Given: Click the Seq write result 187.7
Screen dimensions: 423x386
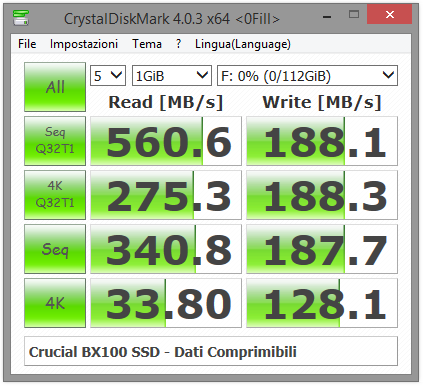Looking at the screenshot, I should pyautogui.click(x=322, y=249).
